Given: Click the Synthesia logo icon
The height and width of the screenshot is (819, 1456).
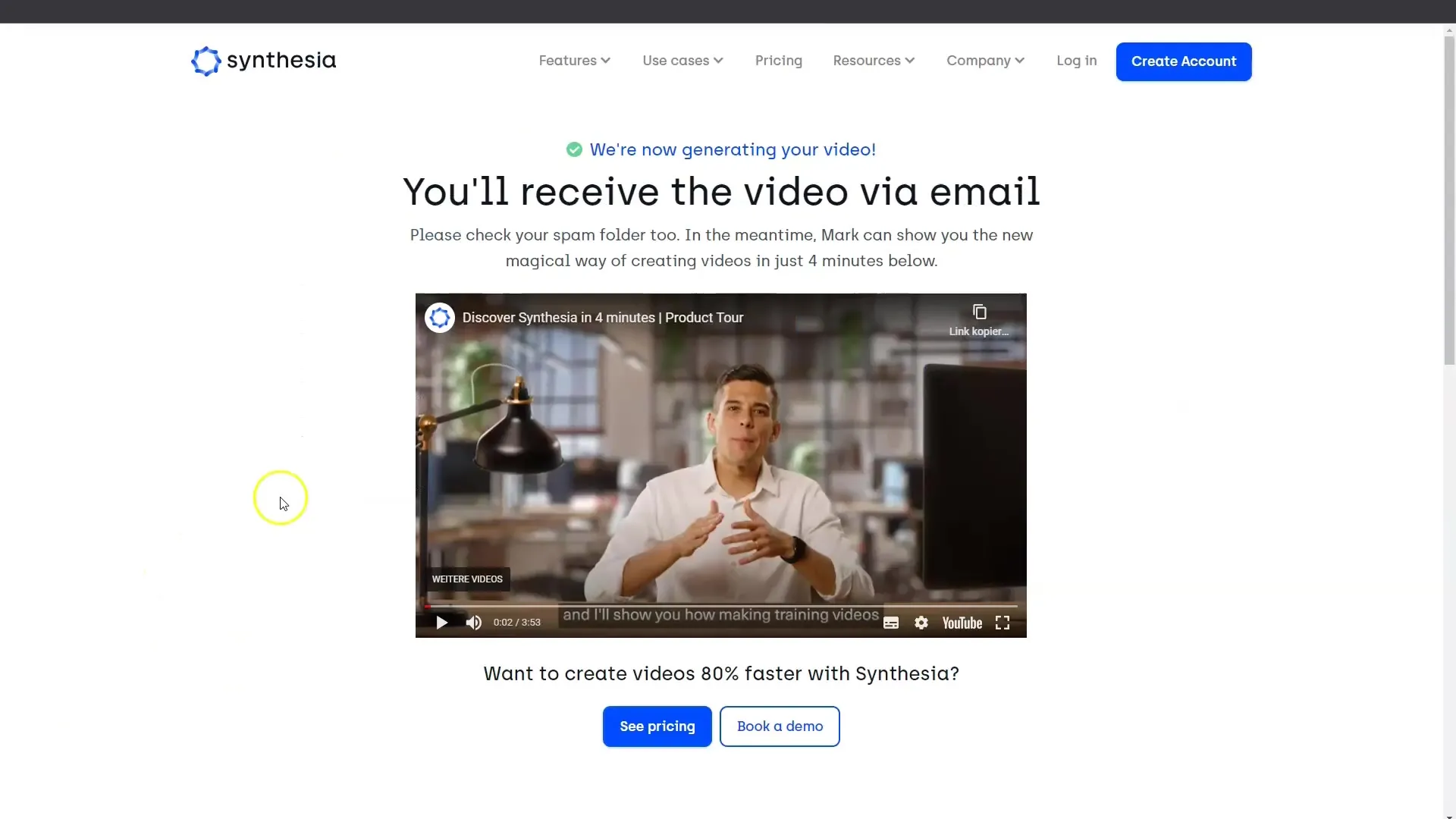Looking at the screenshot, I should click(205, 61).
